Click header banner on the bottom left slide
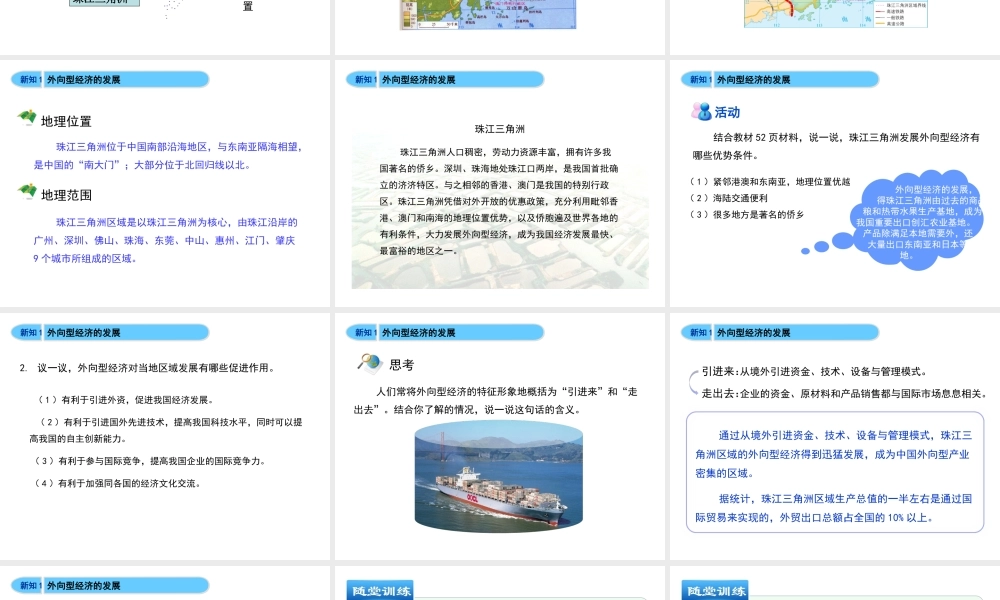1000x600 pixels. pyautogui.click(x=110, y=585)
